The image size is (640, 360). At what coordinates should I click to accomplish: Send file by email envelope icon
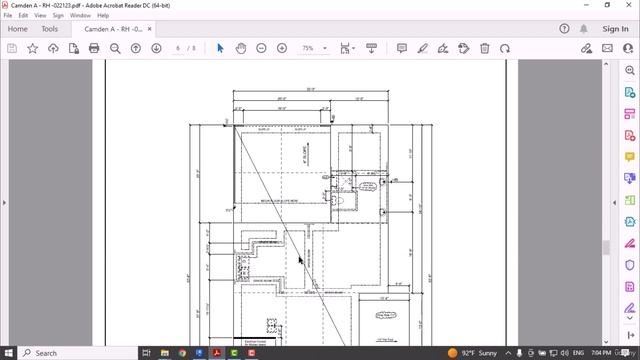click(607, 48)
